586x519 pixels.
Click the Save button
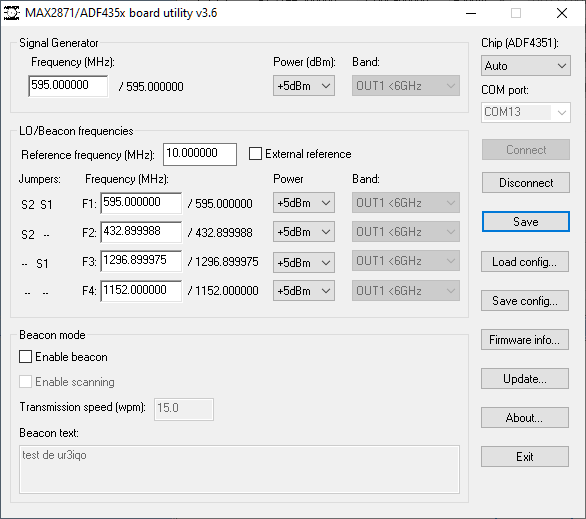point(525,222)
